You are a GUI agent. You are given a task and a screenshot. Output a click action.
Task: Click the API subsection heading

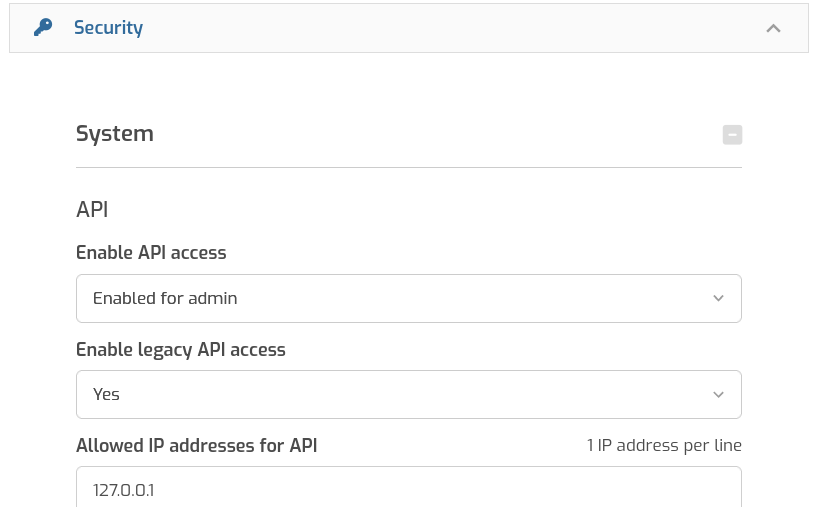click(92, 209)
